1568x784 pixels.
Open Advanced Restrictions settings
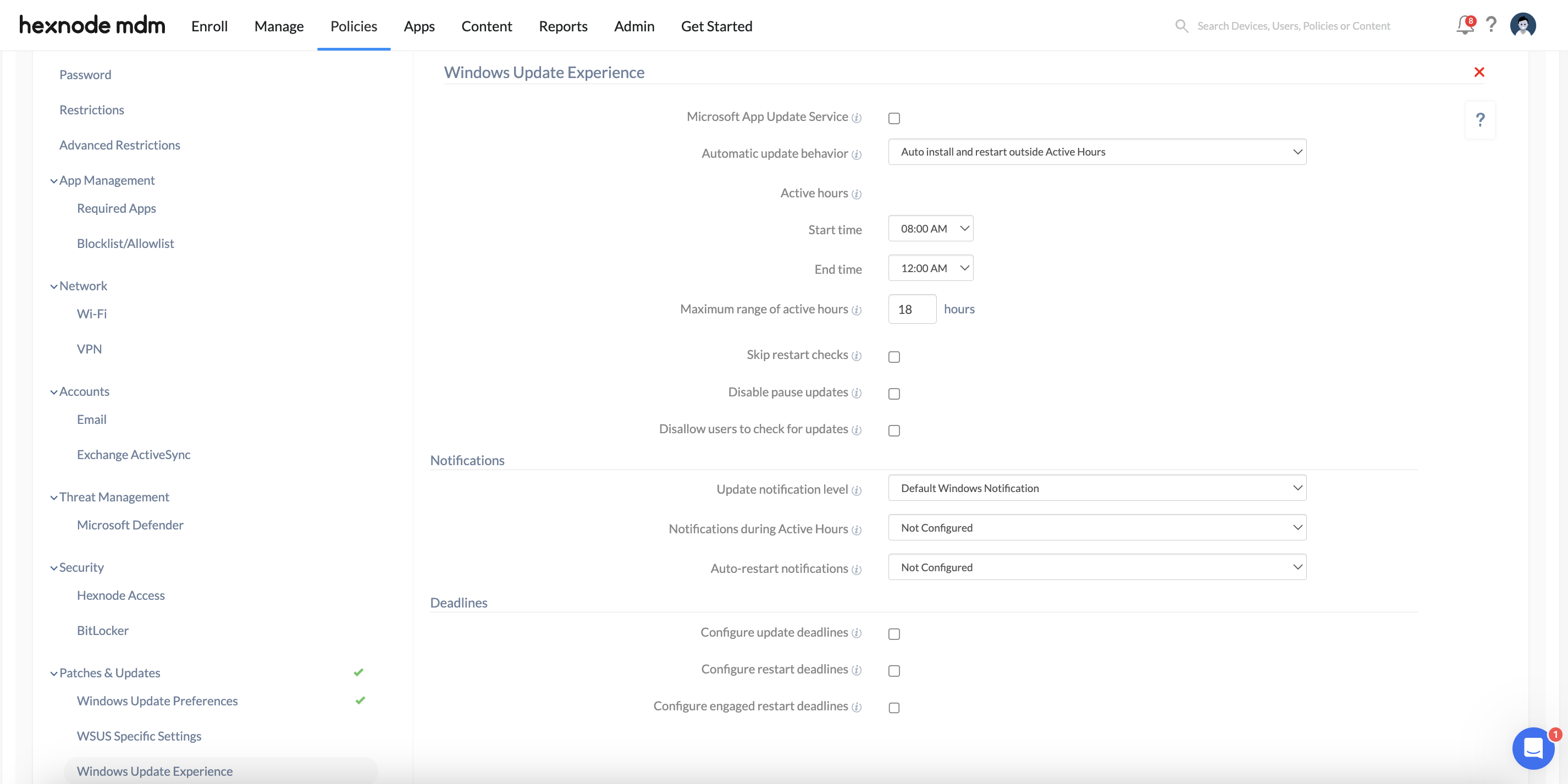pyautogui.click(x=119, y=145)
